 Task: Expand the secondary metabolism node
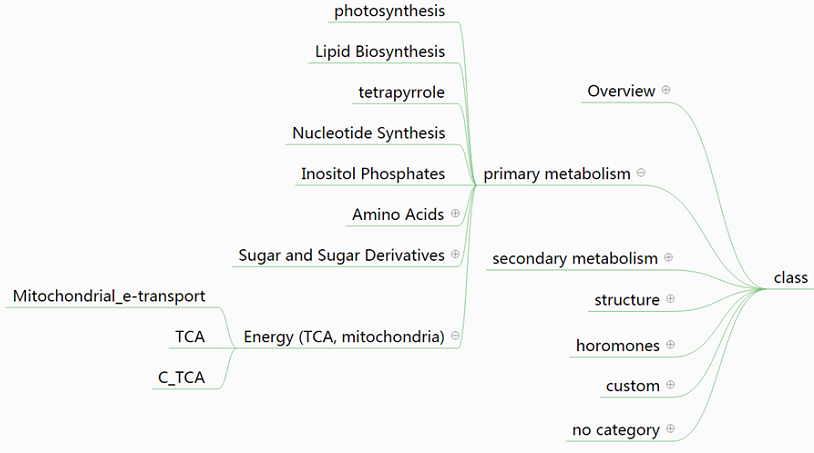[669, 257]
